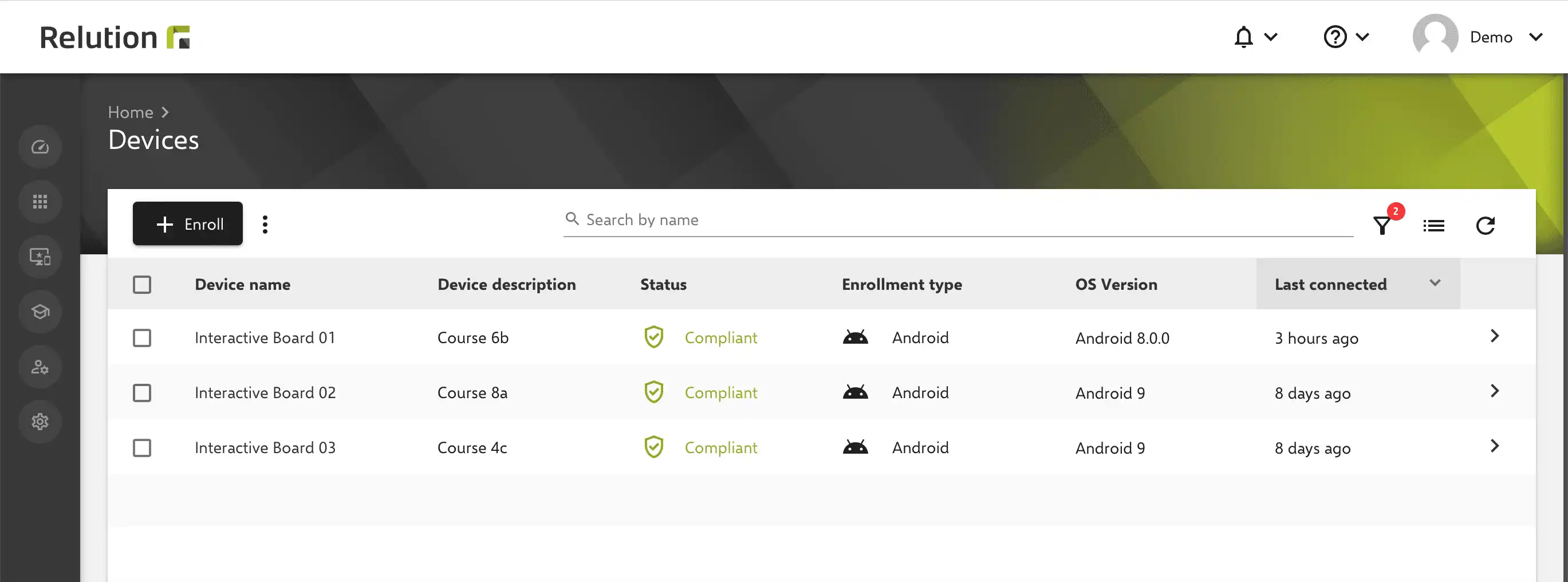The height and width of the screenshot is (582, 1568).
Task: Open the Demo user account dropdown
Action: [x=1478, y=37]
